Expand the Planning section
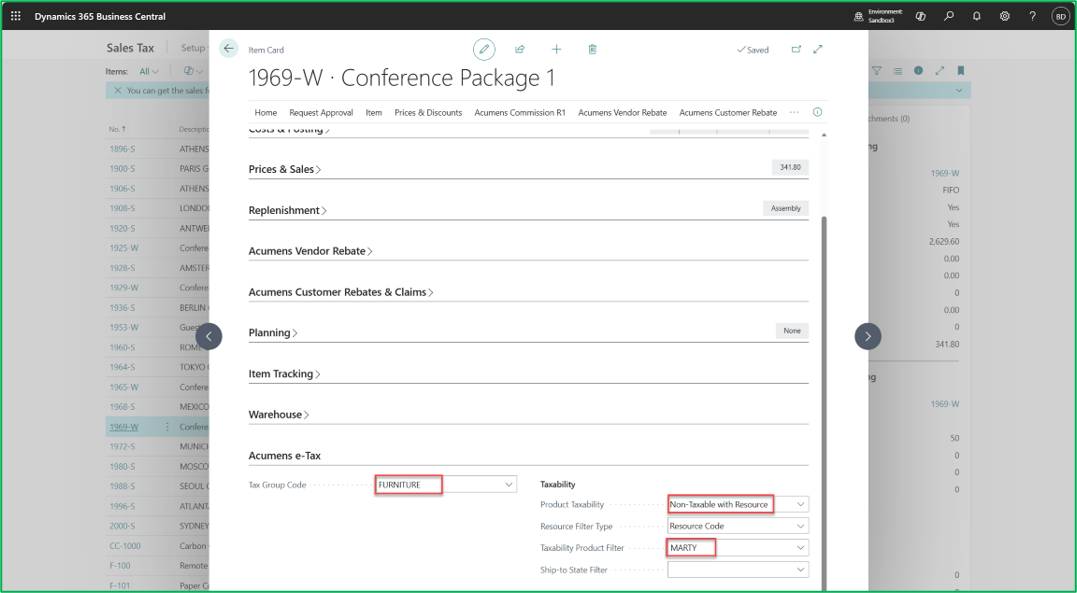1077x593 pixels. pos(273,333)
